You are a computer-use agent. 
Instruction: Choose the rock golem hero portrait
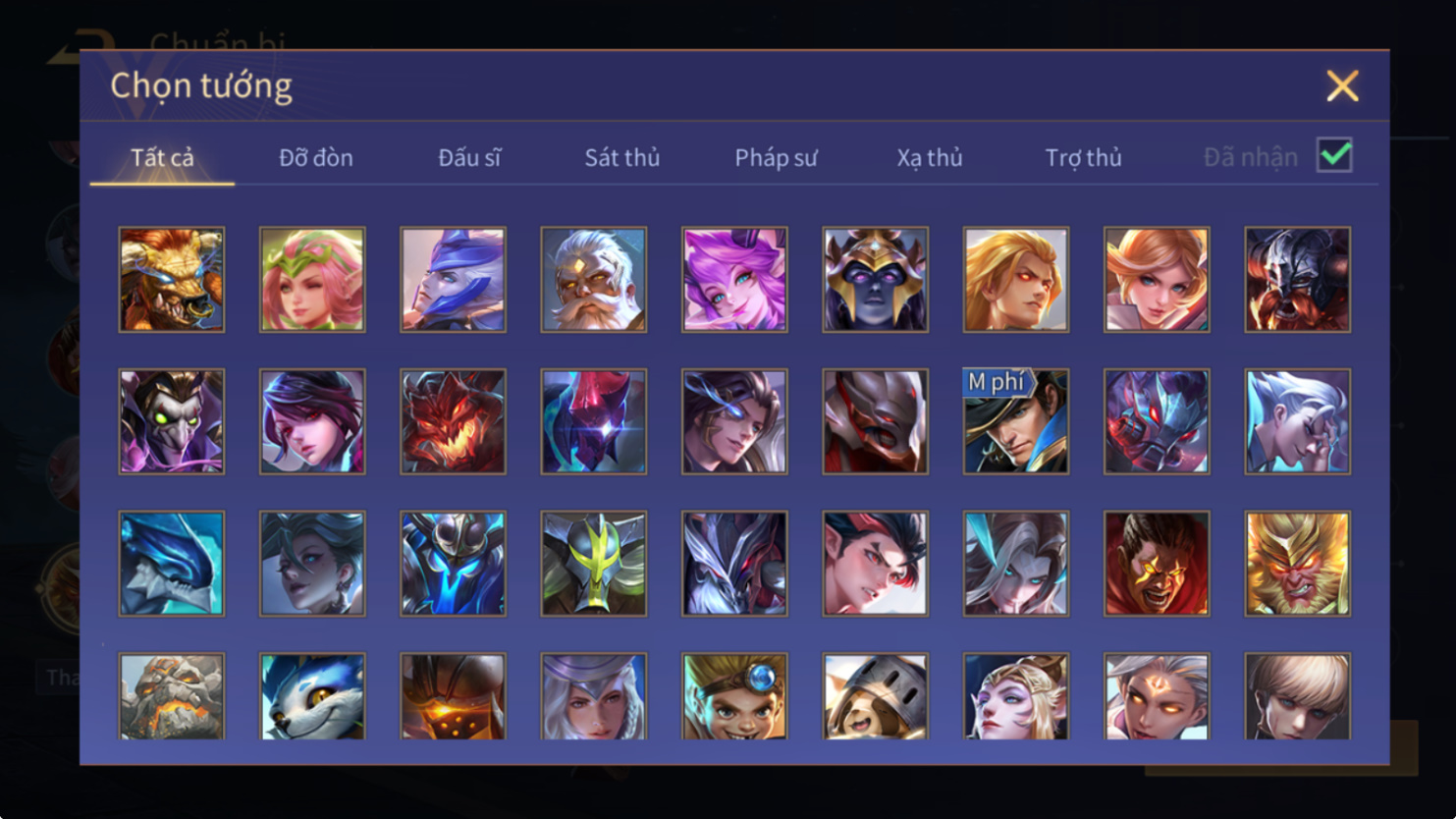[172, 696]
